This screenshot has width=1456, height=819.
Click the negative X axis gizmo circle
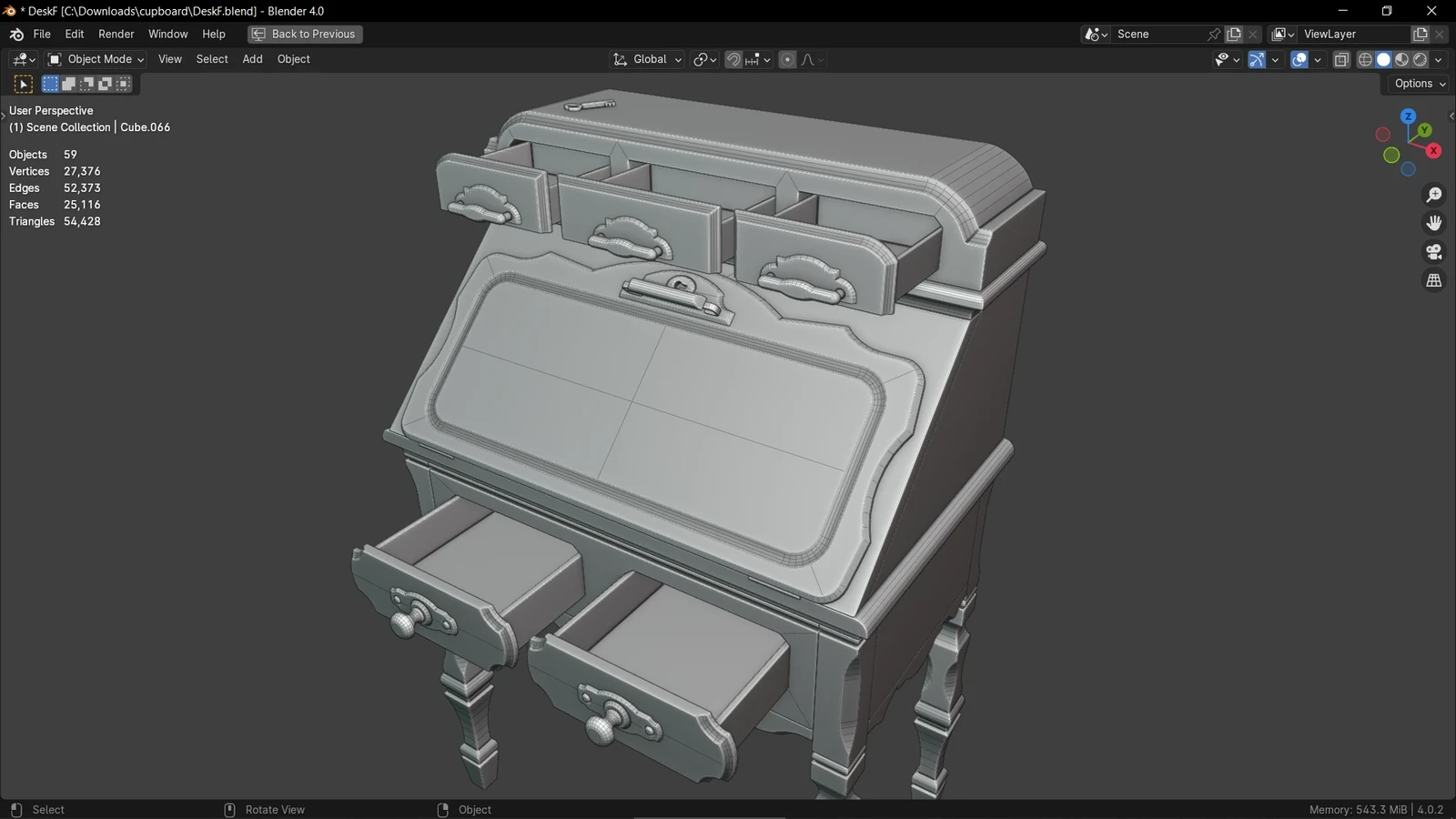pos(1382,135)
